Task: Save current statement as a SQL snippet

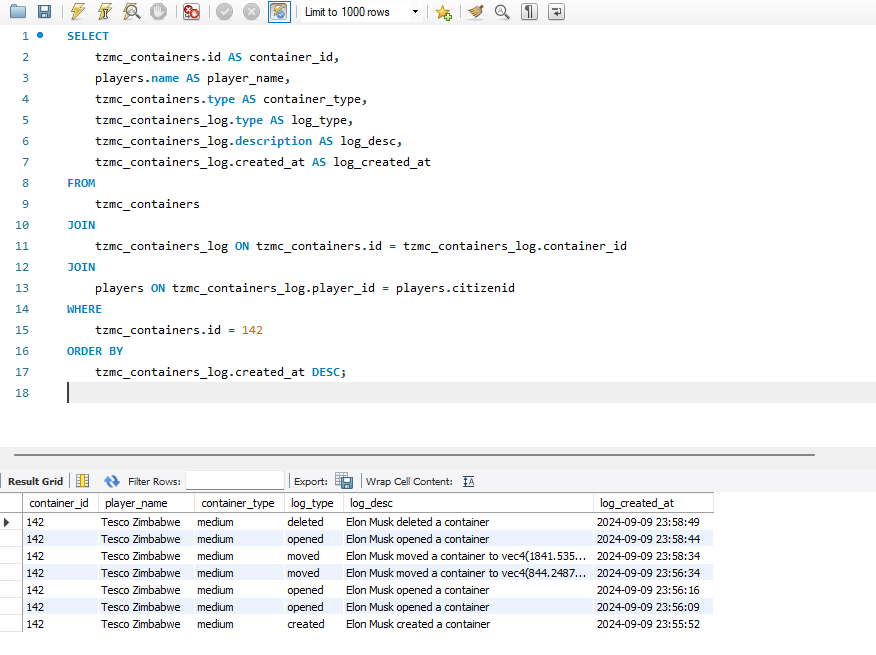Action: [x=444, y=11]
